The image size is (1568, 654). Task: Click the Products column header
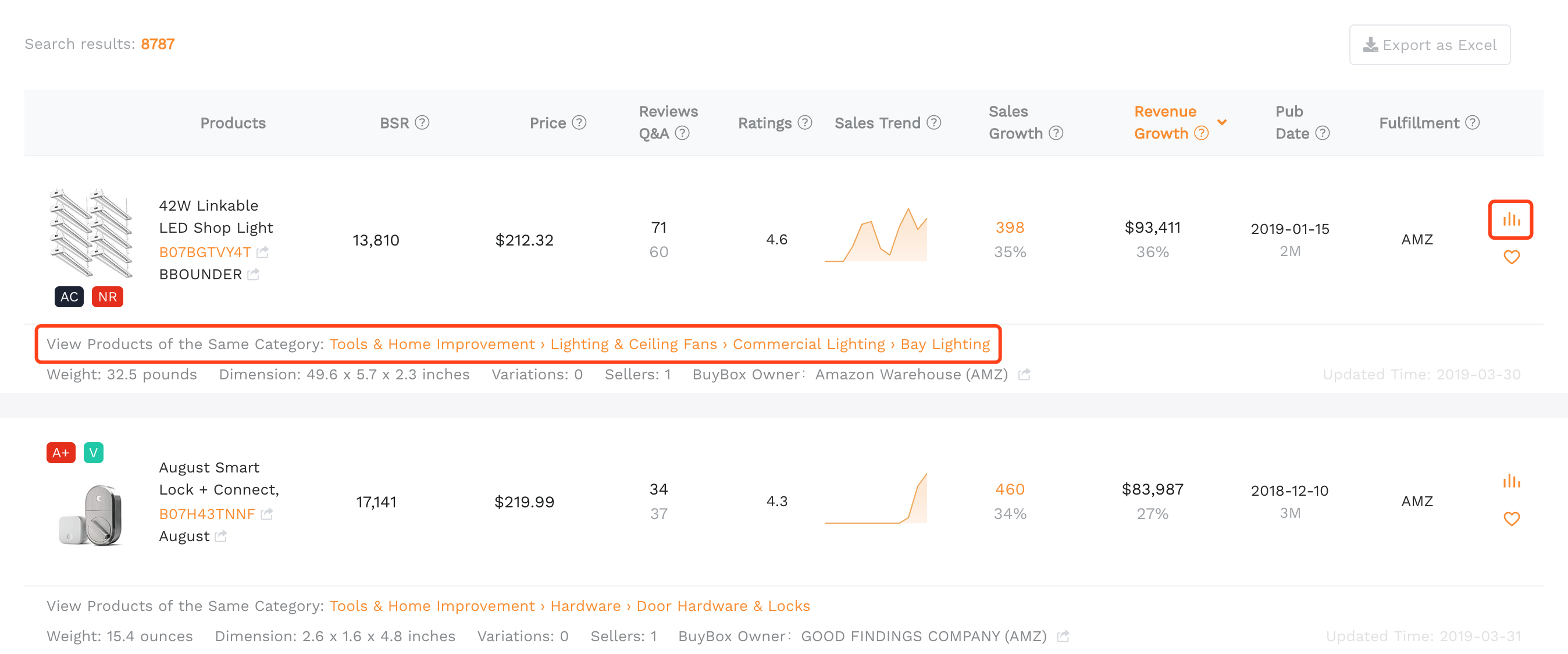coord(233,123)
